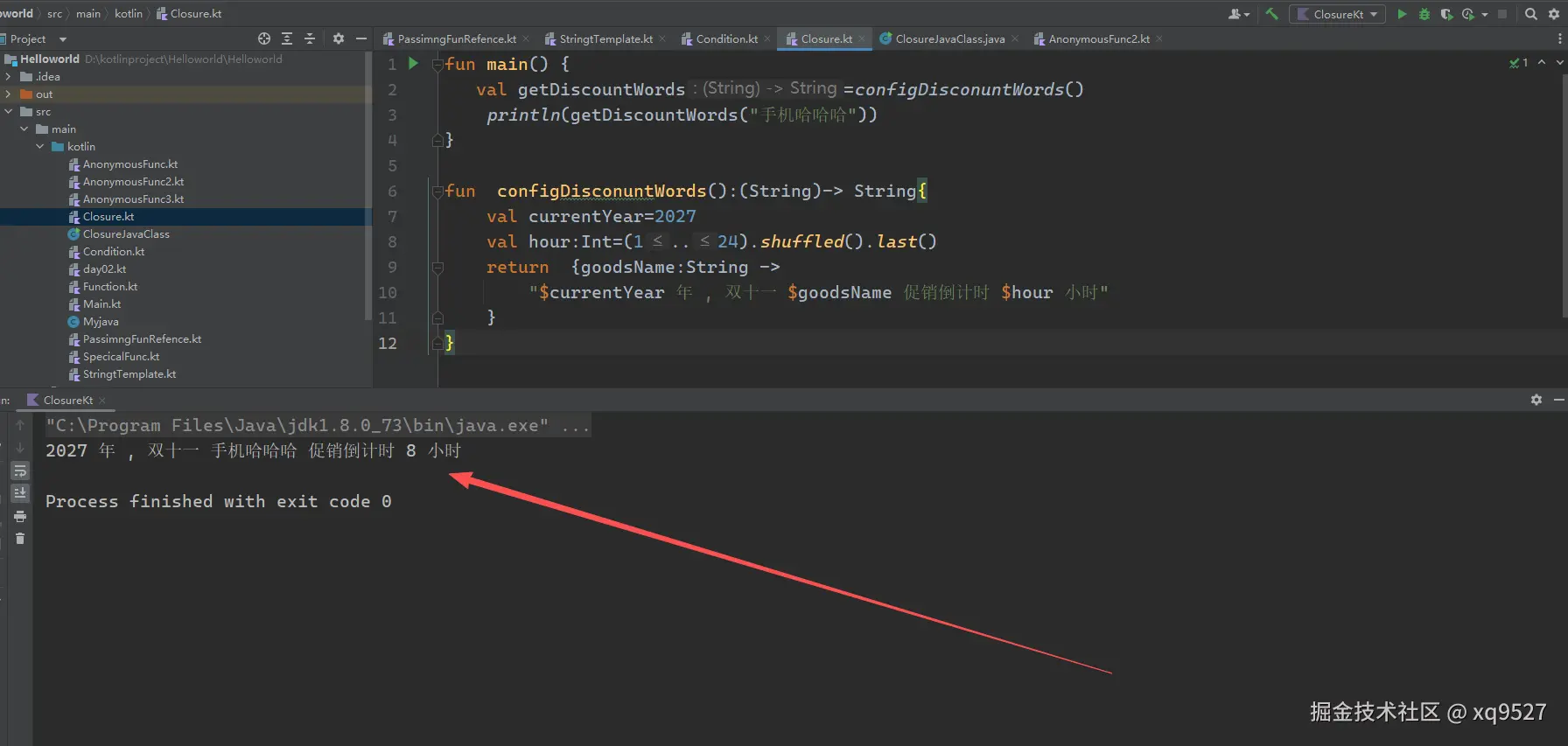Fold configDisconuntWords function at line 6
Image resolution: width=1568 pixels, height=746 pixels.
437,191
